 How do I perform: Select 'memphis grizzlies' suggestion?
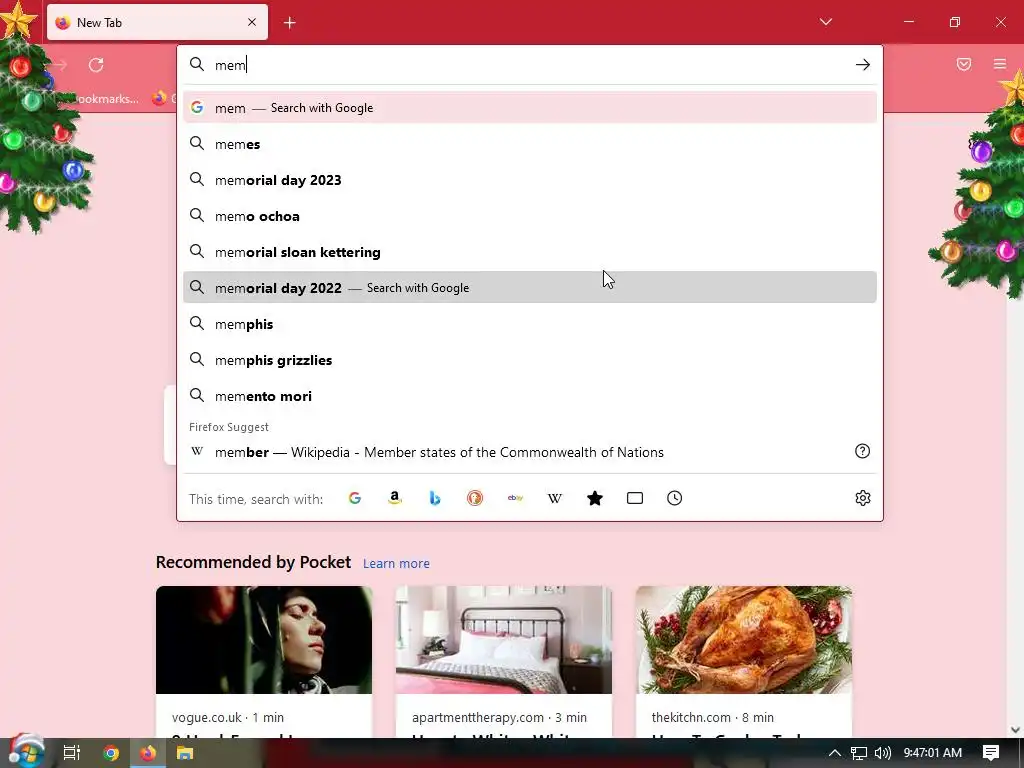pyautogui.click(x=530, y=360)
